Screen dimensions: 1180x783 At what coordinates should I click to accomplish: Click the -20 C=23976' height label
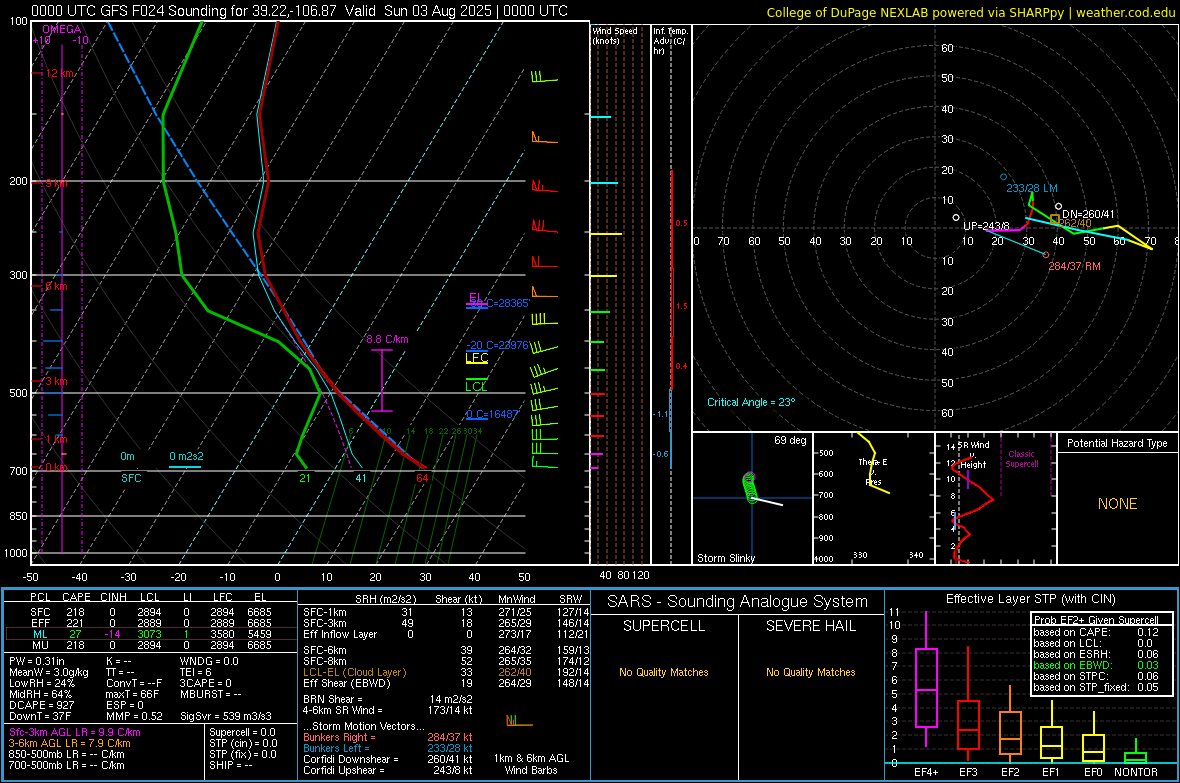pyautogui.click(x=497, y=345)
